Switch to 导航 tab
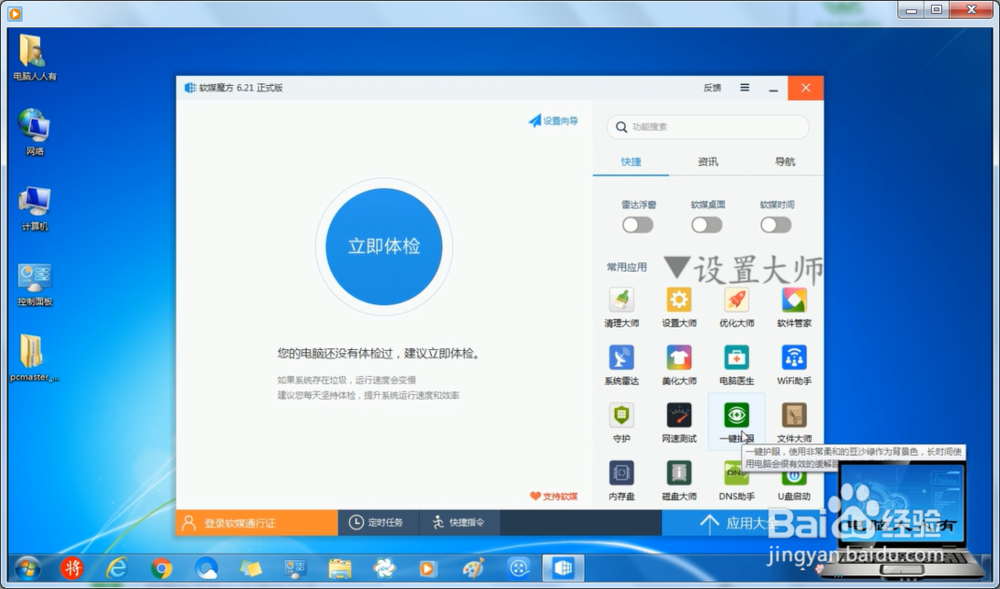Image resolution: width=1000 pixels, height=589 pixels. pos(784,162)
